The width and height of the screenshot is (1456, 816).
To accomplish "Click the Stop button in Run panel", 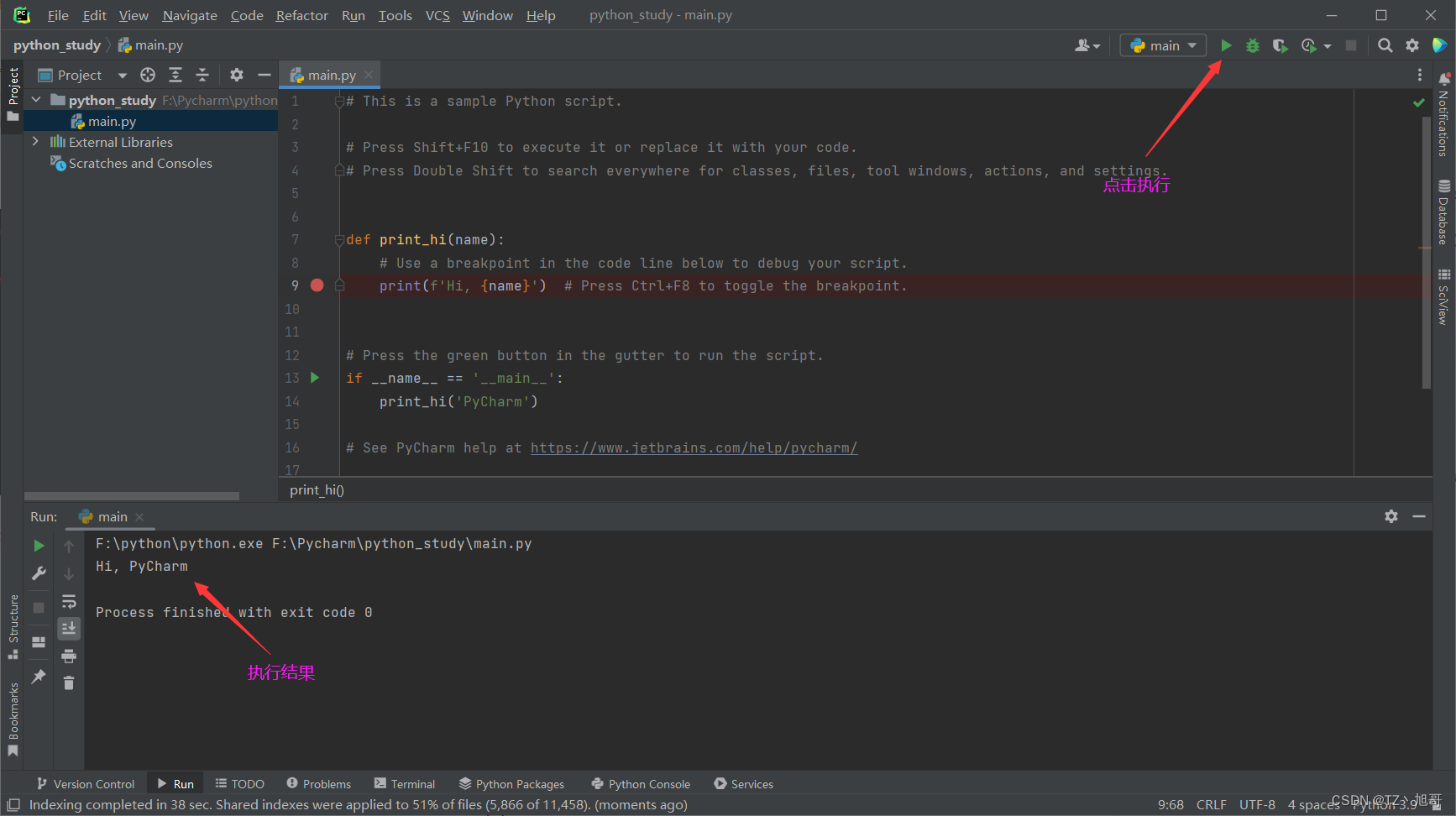I will coord(39,607).
